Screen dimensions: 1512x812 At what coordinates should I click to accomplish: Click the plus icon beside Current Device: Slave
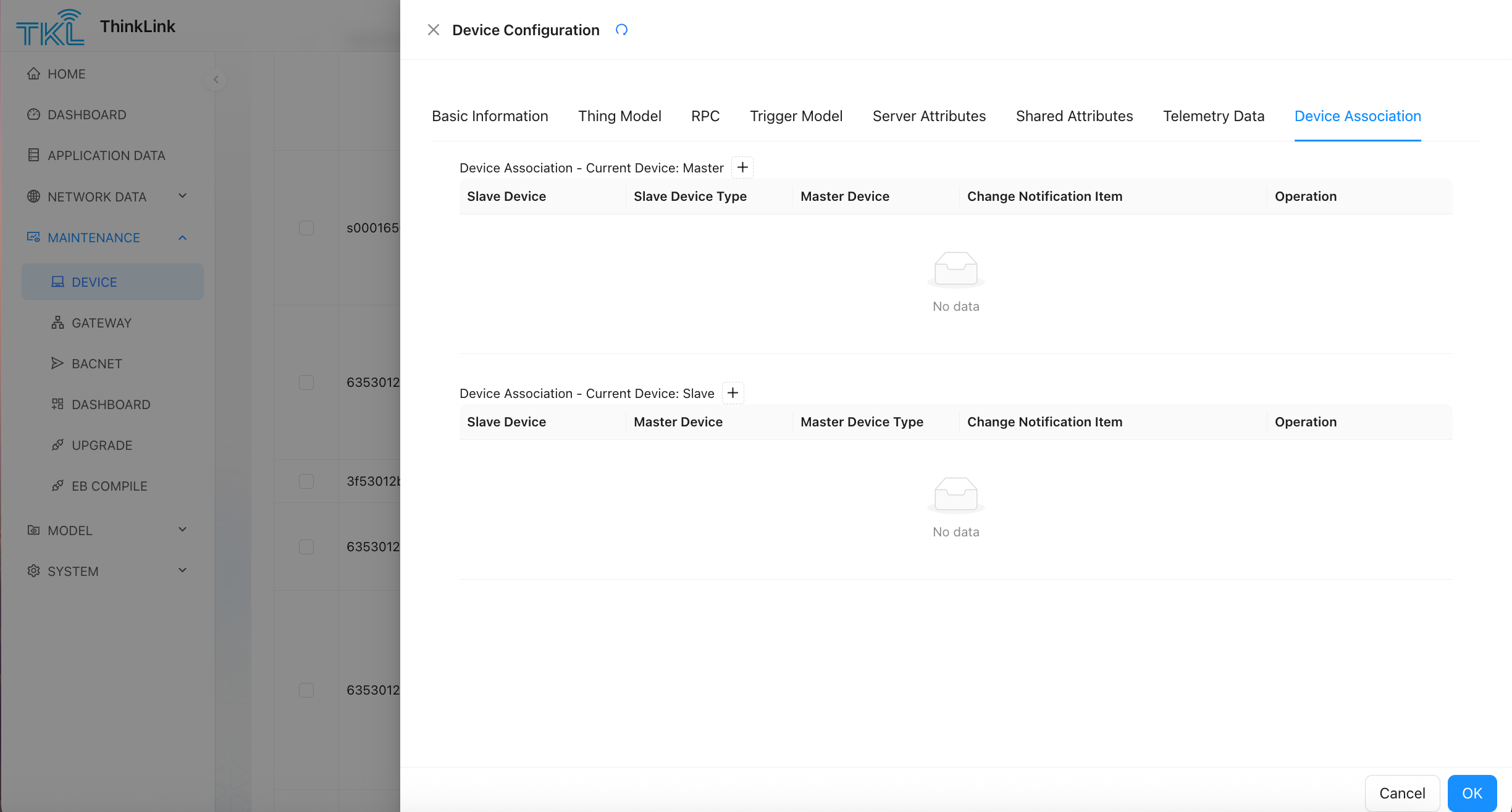pos(733,393)
